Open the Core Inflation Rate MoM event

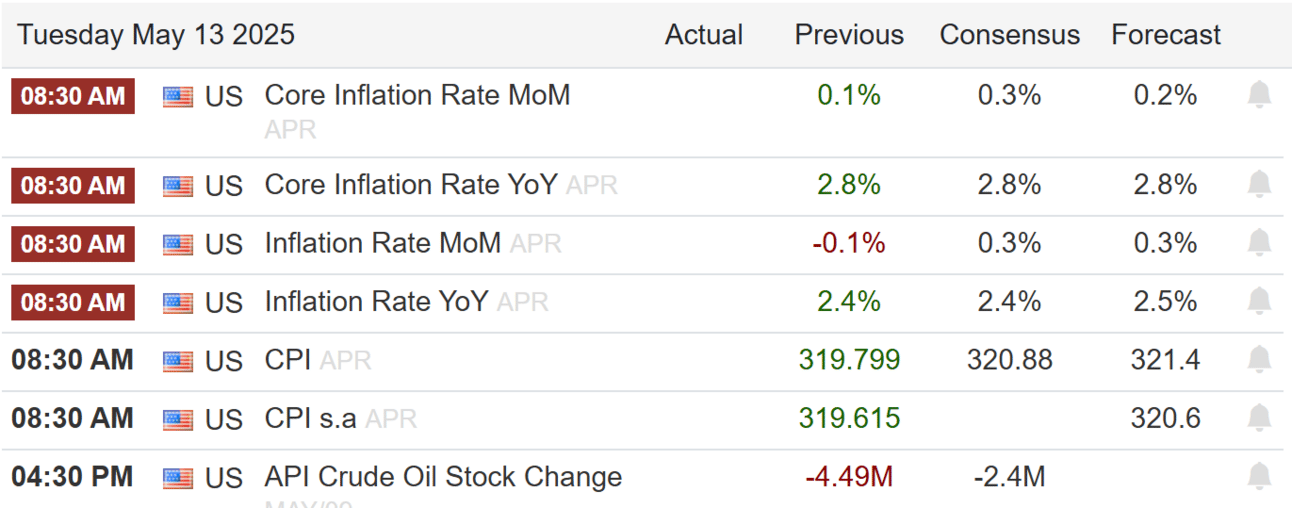click(x=417, y=96)
